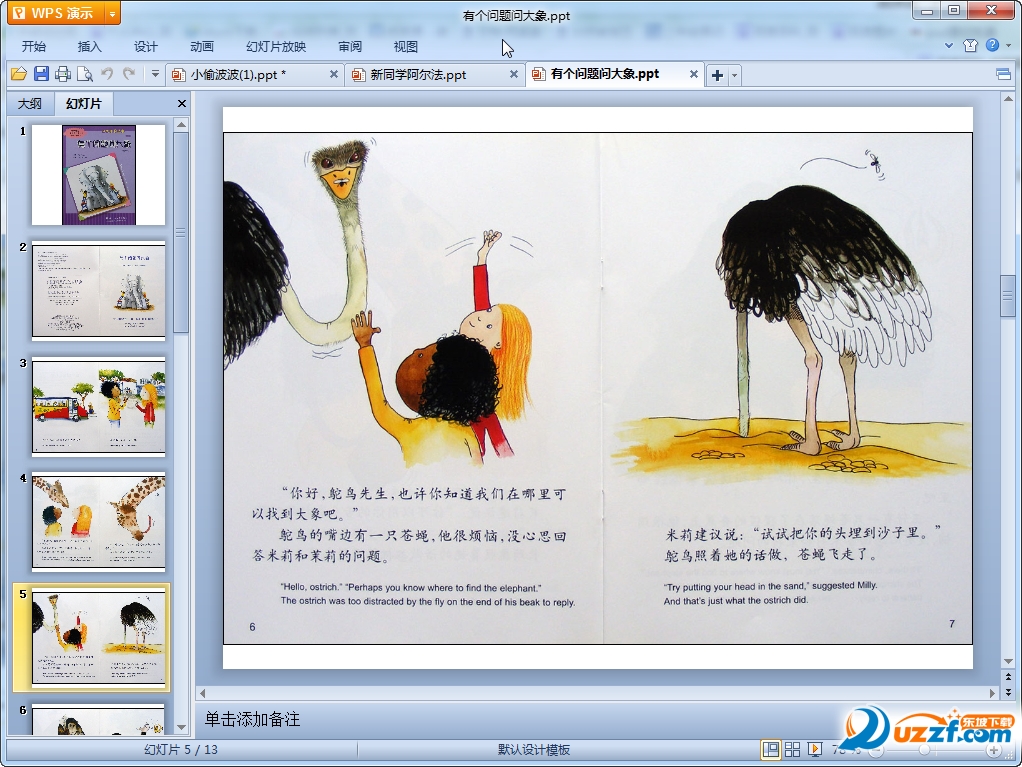The image size is (1022, 767).
Task: Click the 幻灯片 5 / 13 status text
Action: [x=181, y=750]
